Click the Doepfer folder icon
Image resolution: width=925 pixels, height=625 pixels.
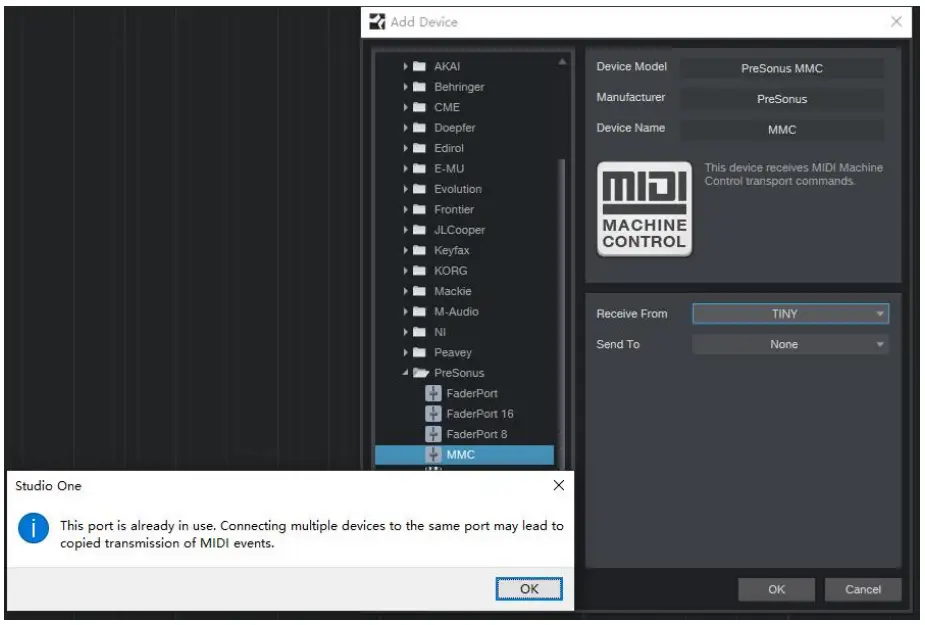click(419, 127)
